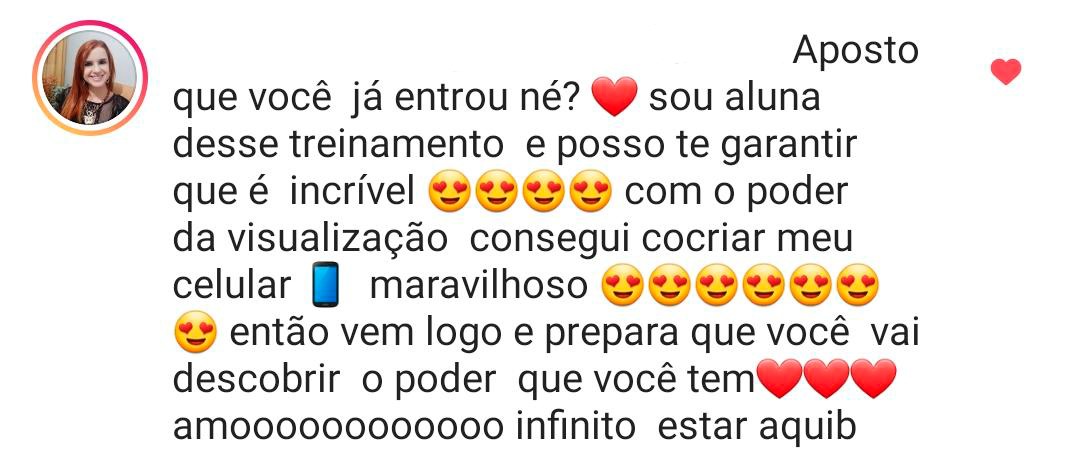Click the word "aquib" ending the comment
The height and width of the screenshot is (465, 1080).
pyautogui.click(x=807, y=427)
